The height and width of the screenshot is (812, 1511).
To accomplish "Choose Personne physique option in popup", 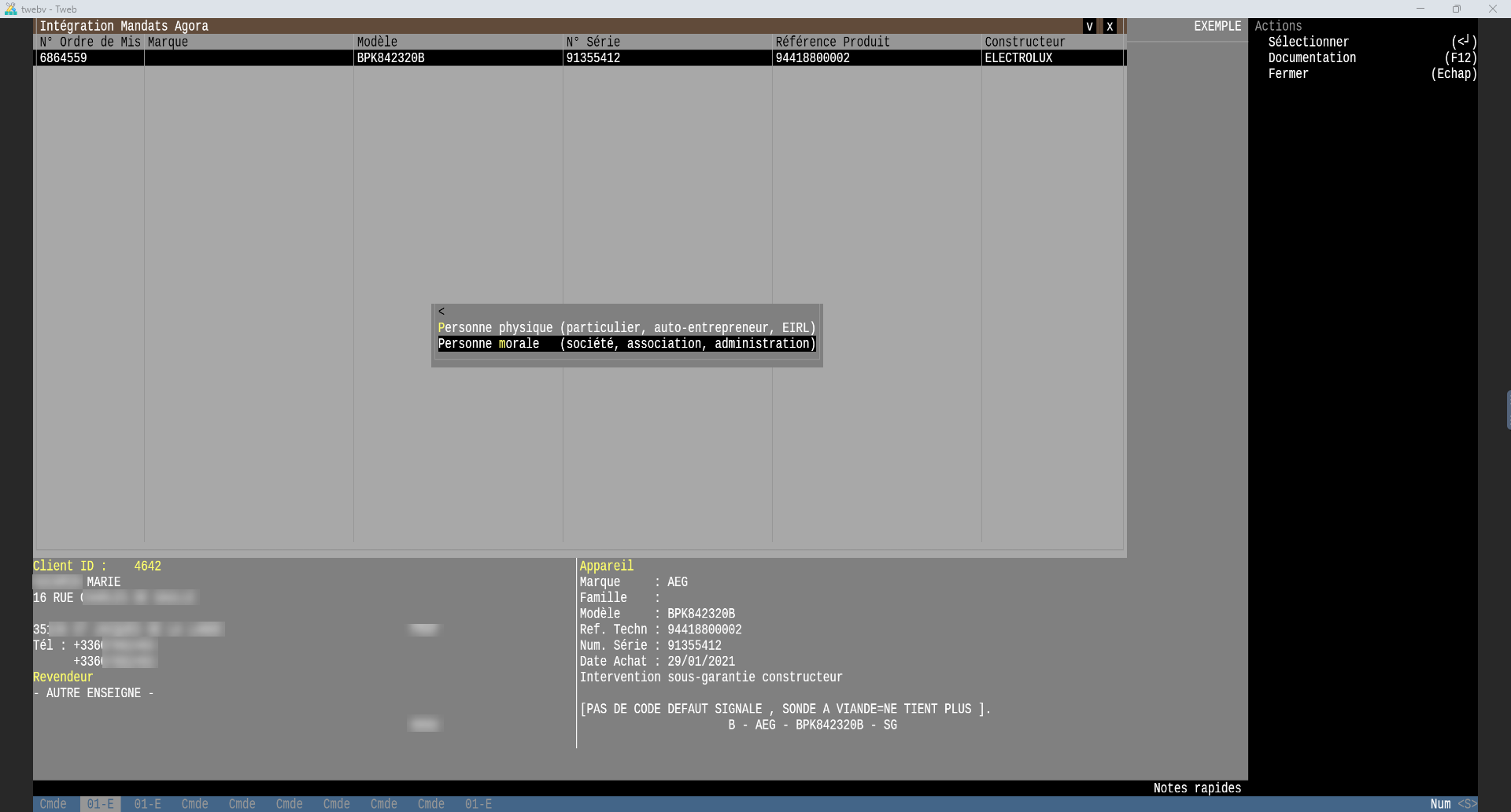I will pyautogui.click(x=626, y=327).
